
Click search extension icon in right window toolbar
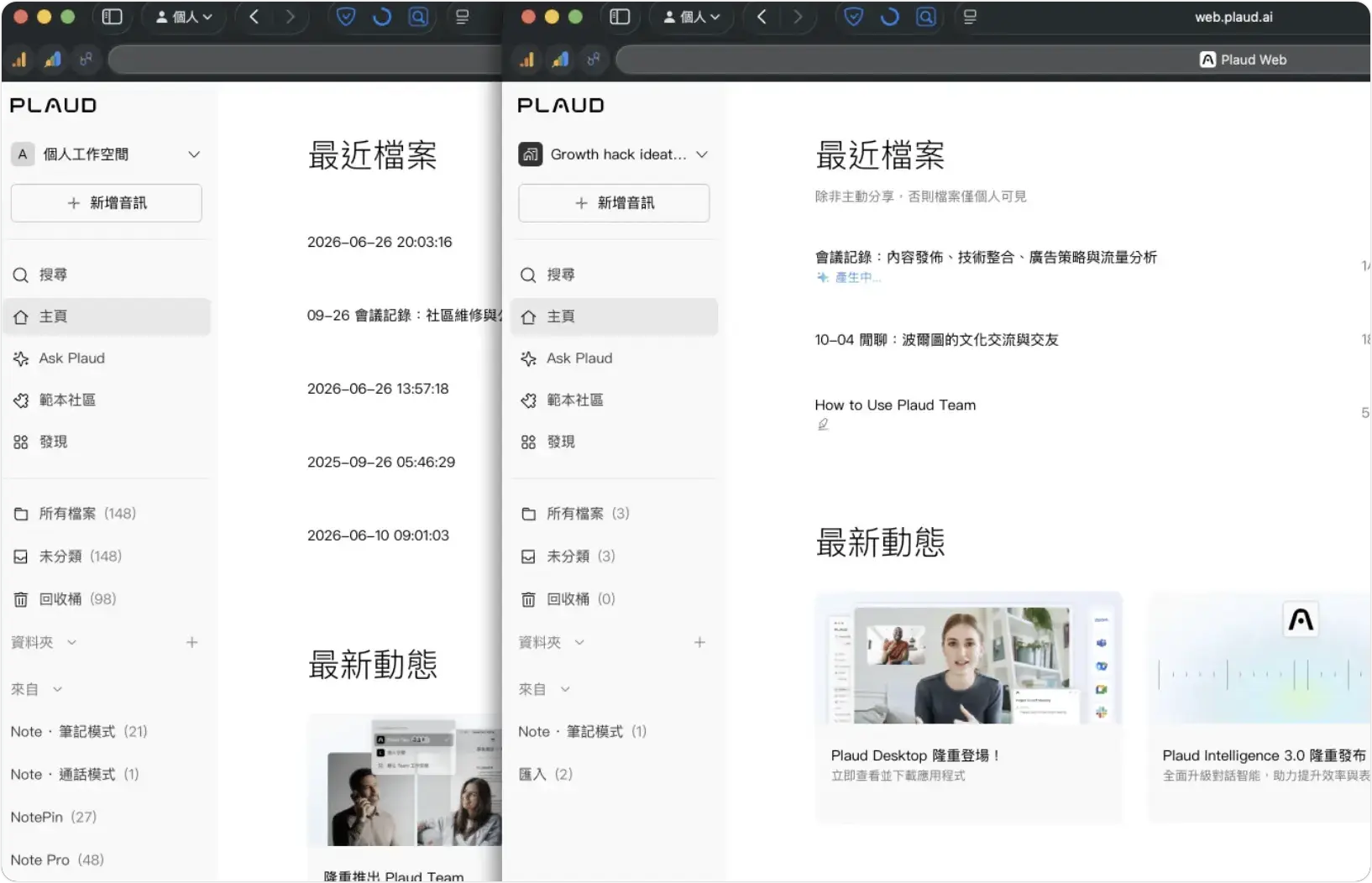tap(926, 17)
